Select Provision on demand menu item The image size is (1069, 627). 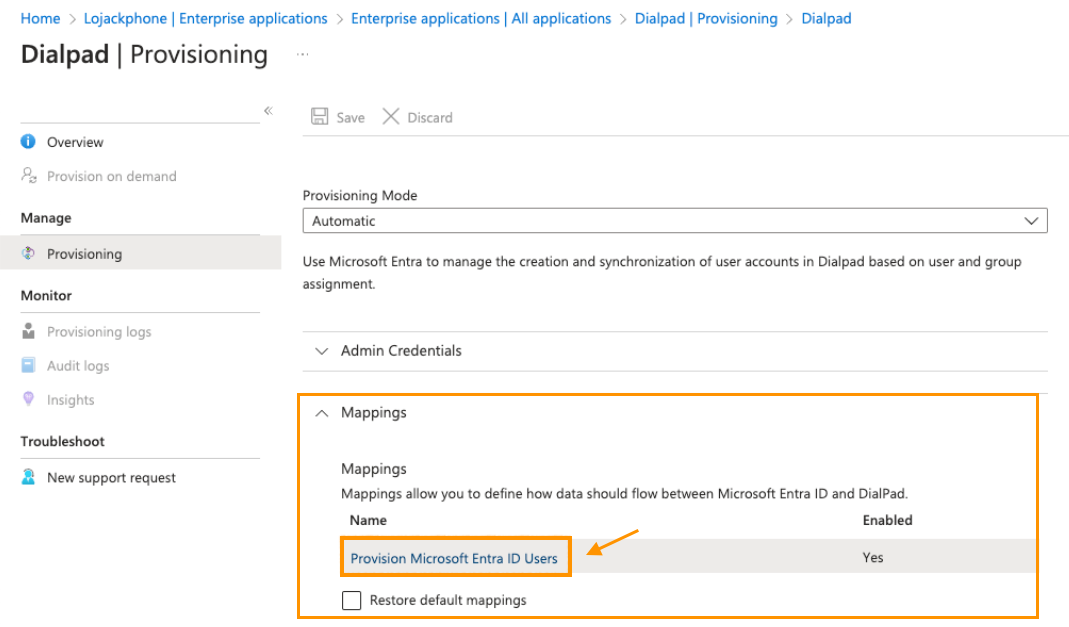pos(112,177)
